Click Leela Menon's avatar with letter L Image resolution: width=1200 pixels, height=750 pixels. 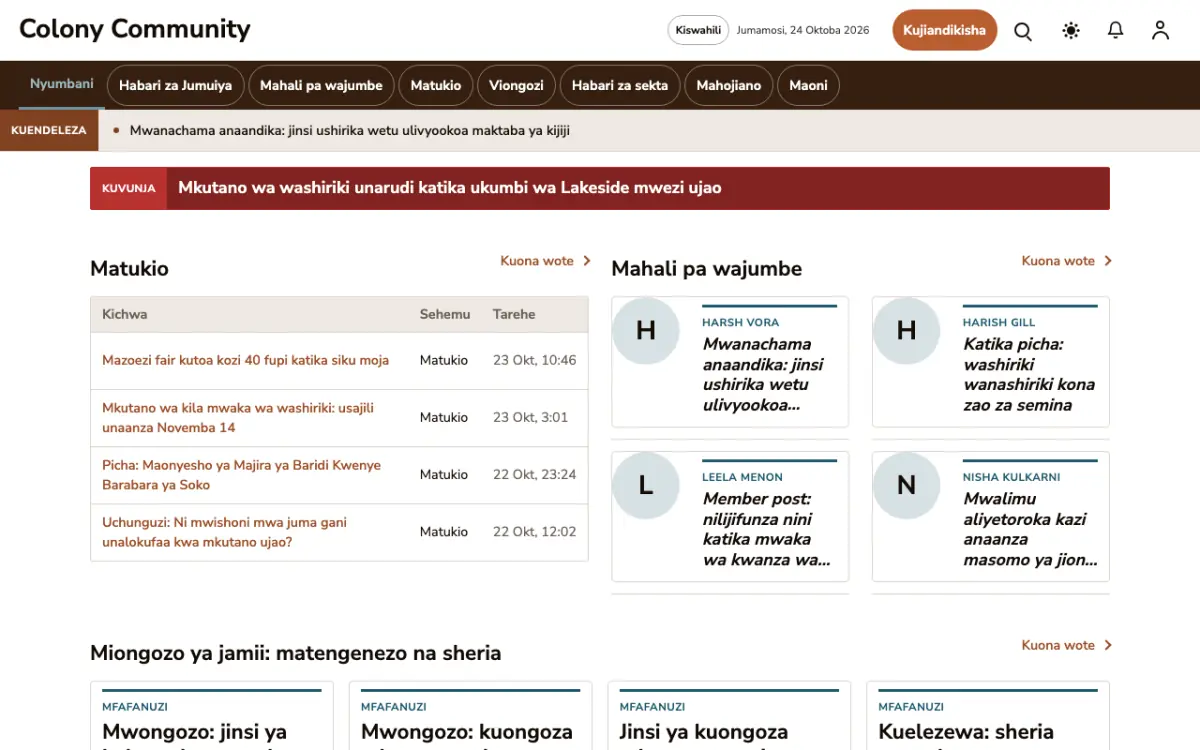tap(646, 485)
